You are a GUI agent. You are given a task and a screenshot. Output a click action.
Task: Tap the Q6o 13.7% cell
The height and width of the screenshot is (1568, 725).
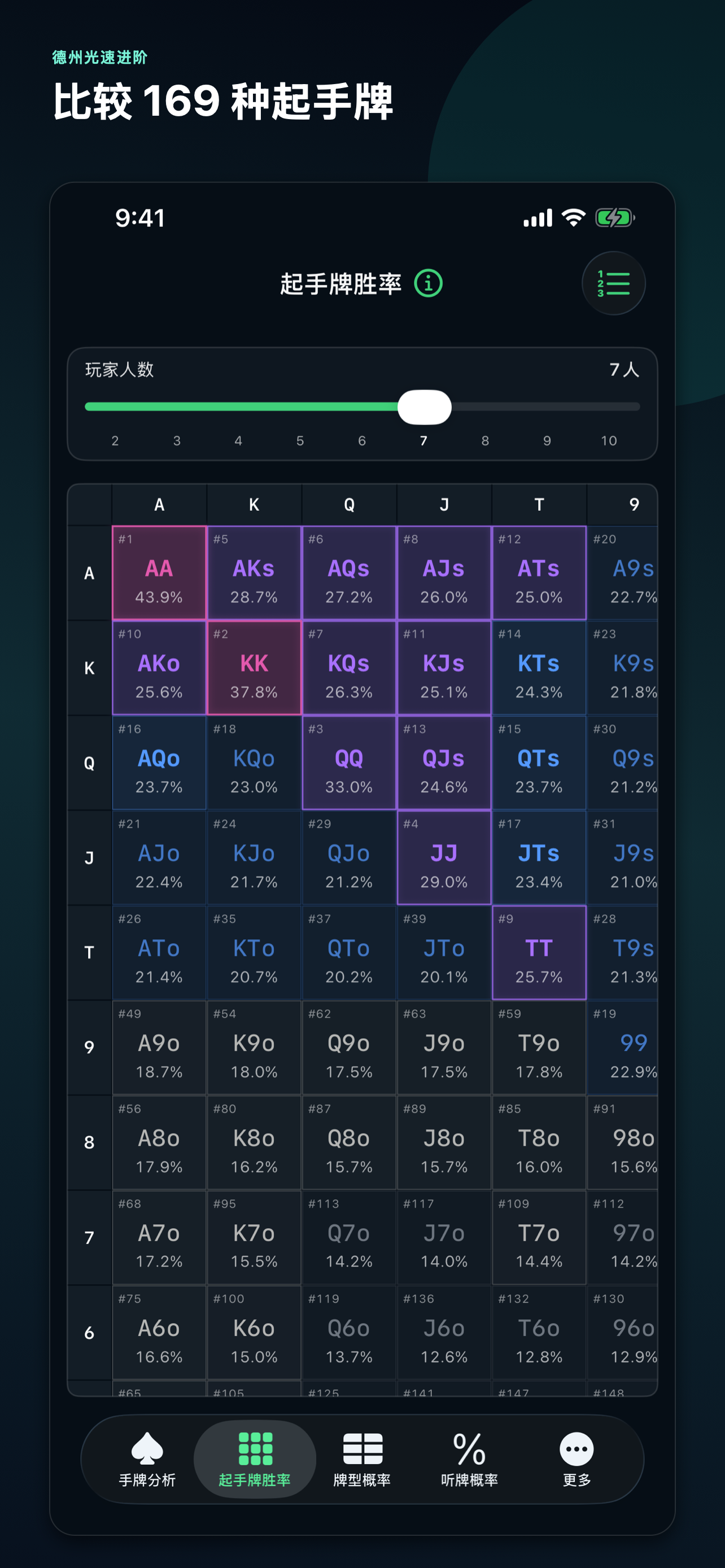coord(349,1333)
